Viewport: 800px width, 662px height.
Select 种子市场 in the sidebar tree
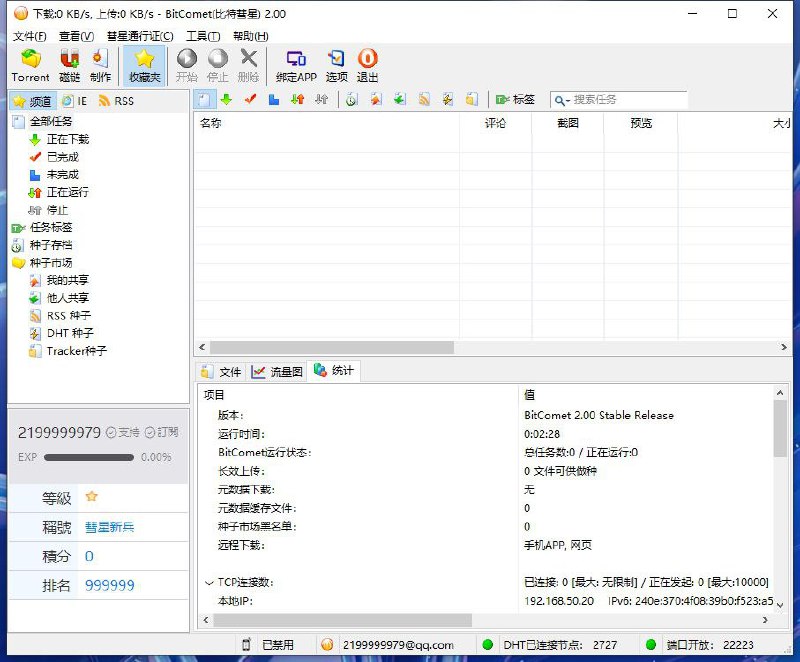(51, 263)
